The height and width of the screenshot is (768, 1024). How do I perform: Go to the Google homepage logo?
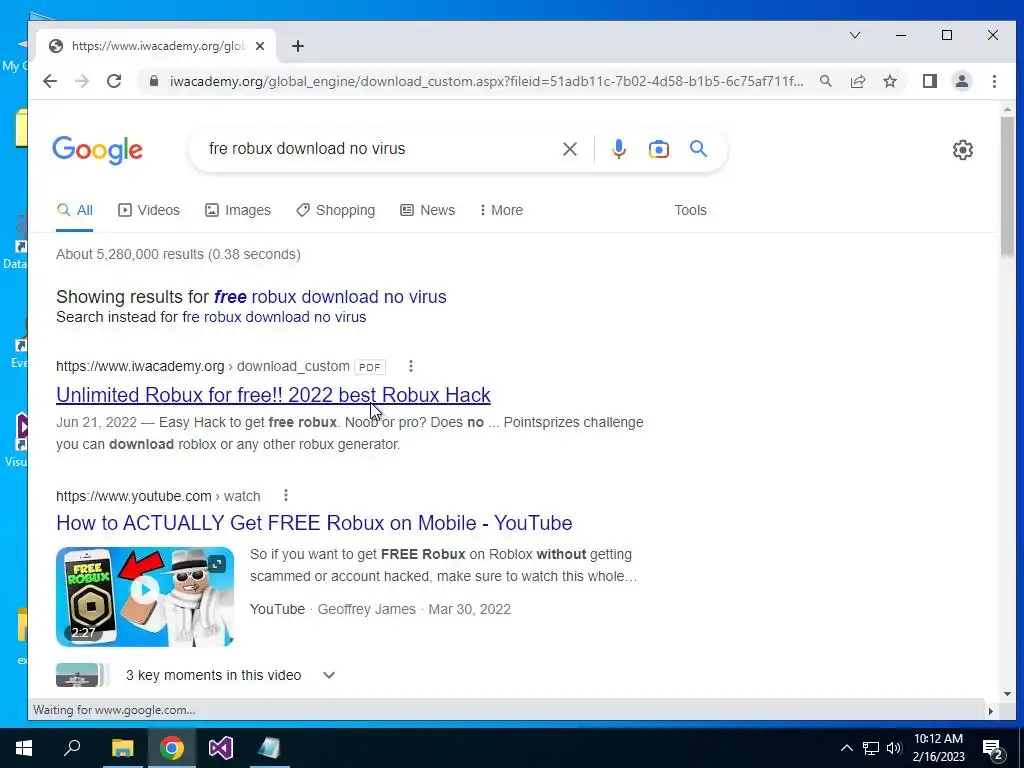point(97,150)
